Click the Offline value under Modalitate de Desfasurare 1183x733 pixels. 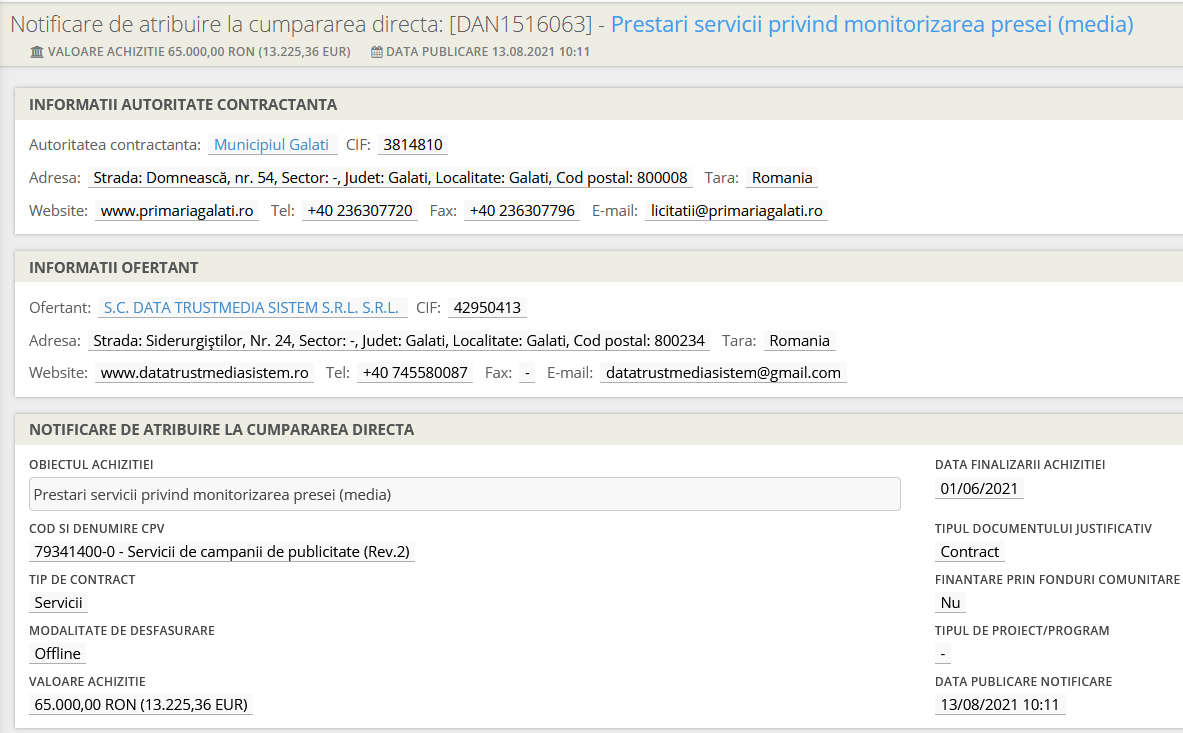(57, 654)
